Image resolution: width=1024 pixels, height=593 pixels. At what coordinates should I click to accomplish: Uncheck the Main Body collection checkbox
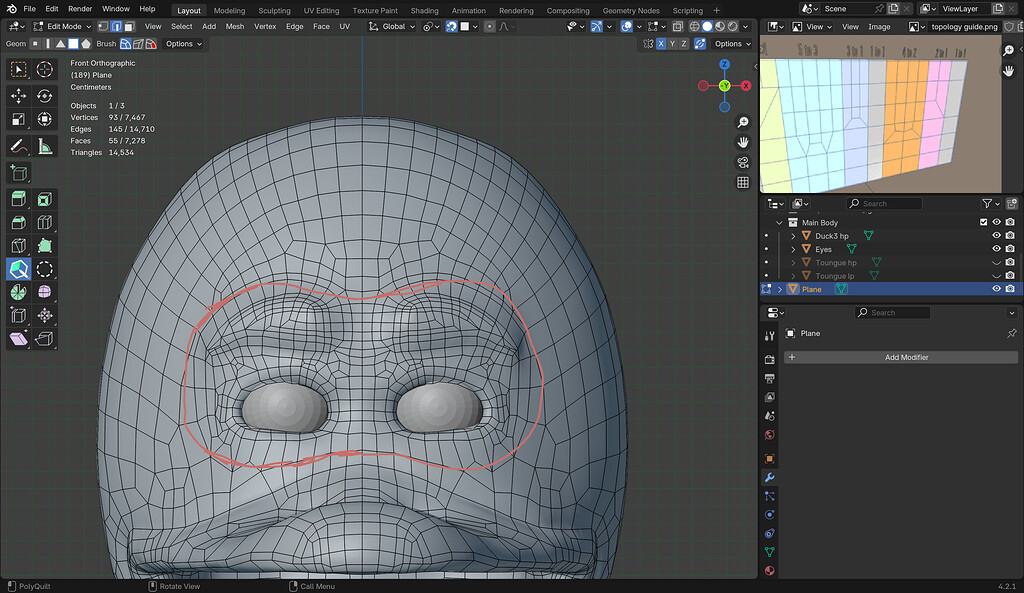pyautogui.click(x=983, y=222)
